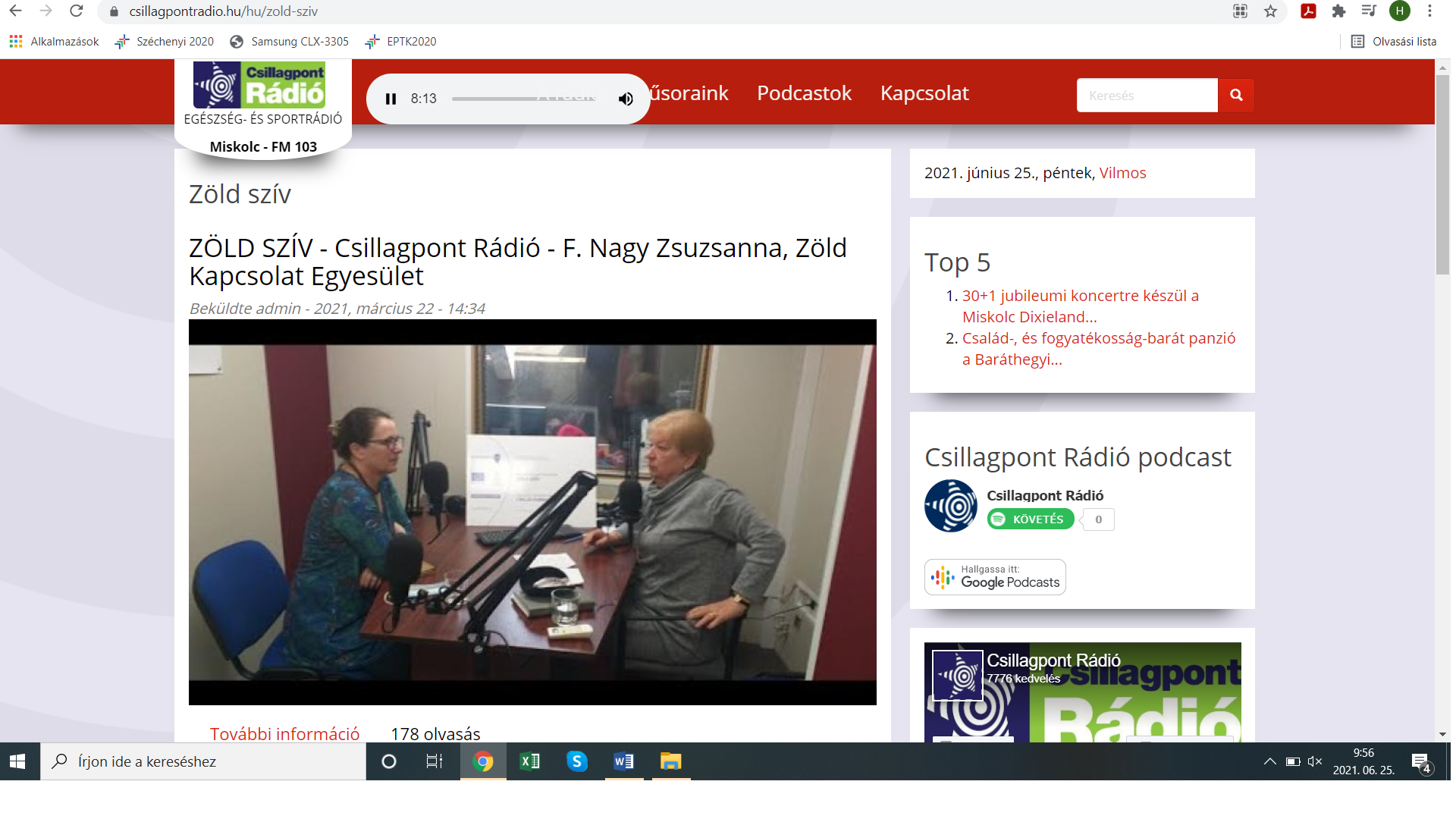
Task: Open the notification center icon
Action: pyautogui.click(x=1421, y=762)
